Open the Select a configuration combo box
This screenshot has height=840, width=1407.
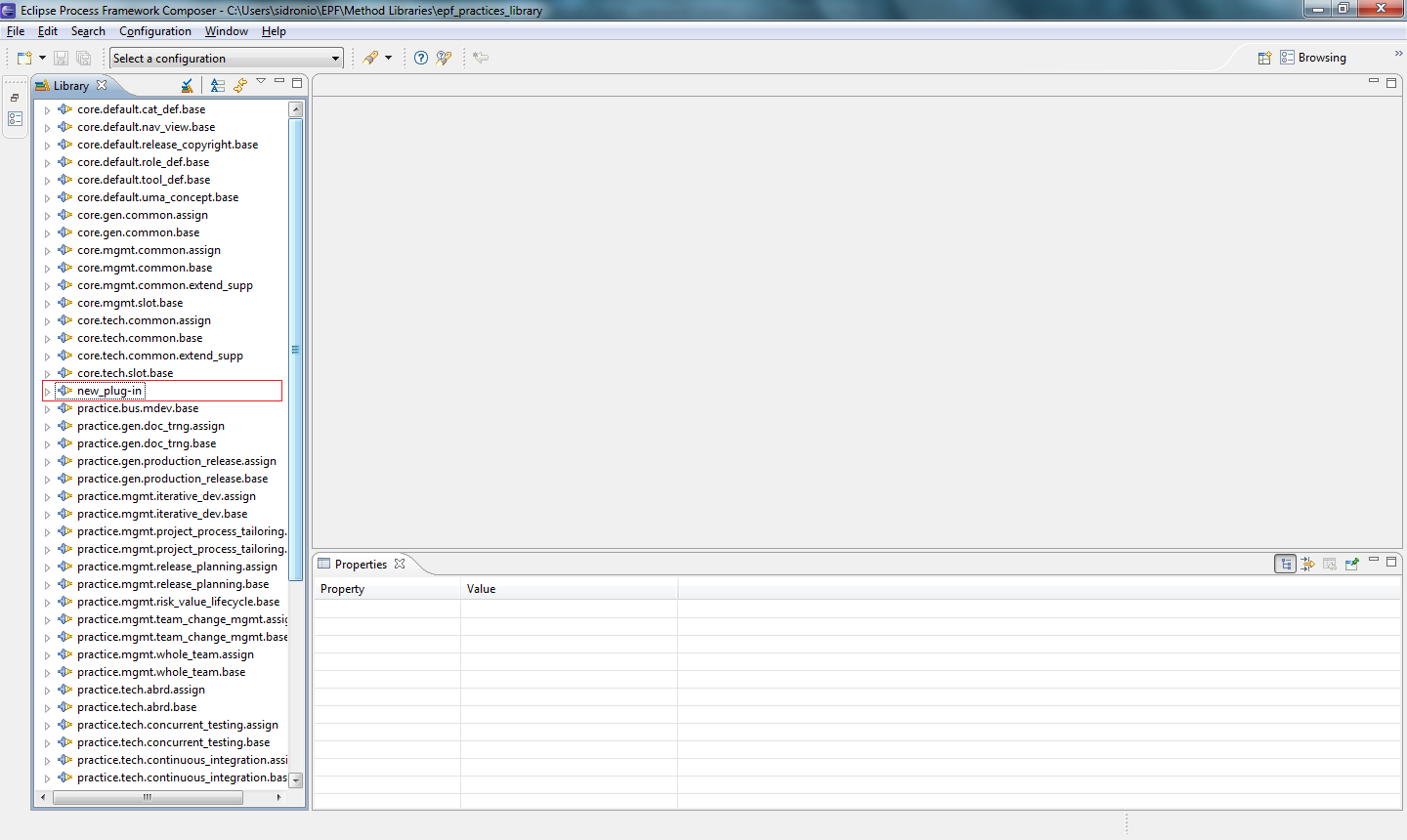point(227,59)
